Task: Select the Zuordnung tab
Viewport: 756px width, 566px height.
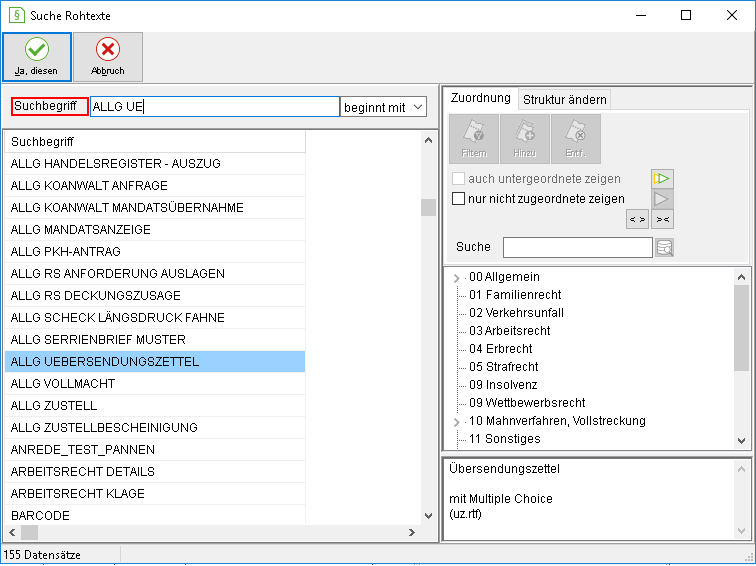Action: pyautogui.click(x=480, y=98)
